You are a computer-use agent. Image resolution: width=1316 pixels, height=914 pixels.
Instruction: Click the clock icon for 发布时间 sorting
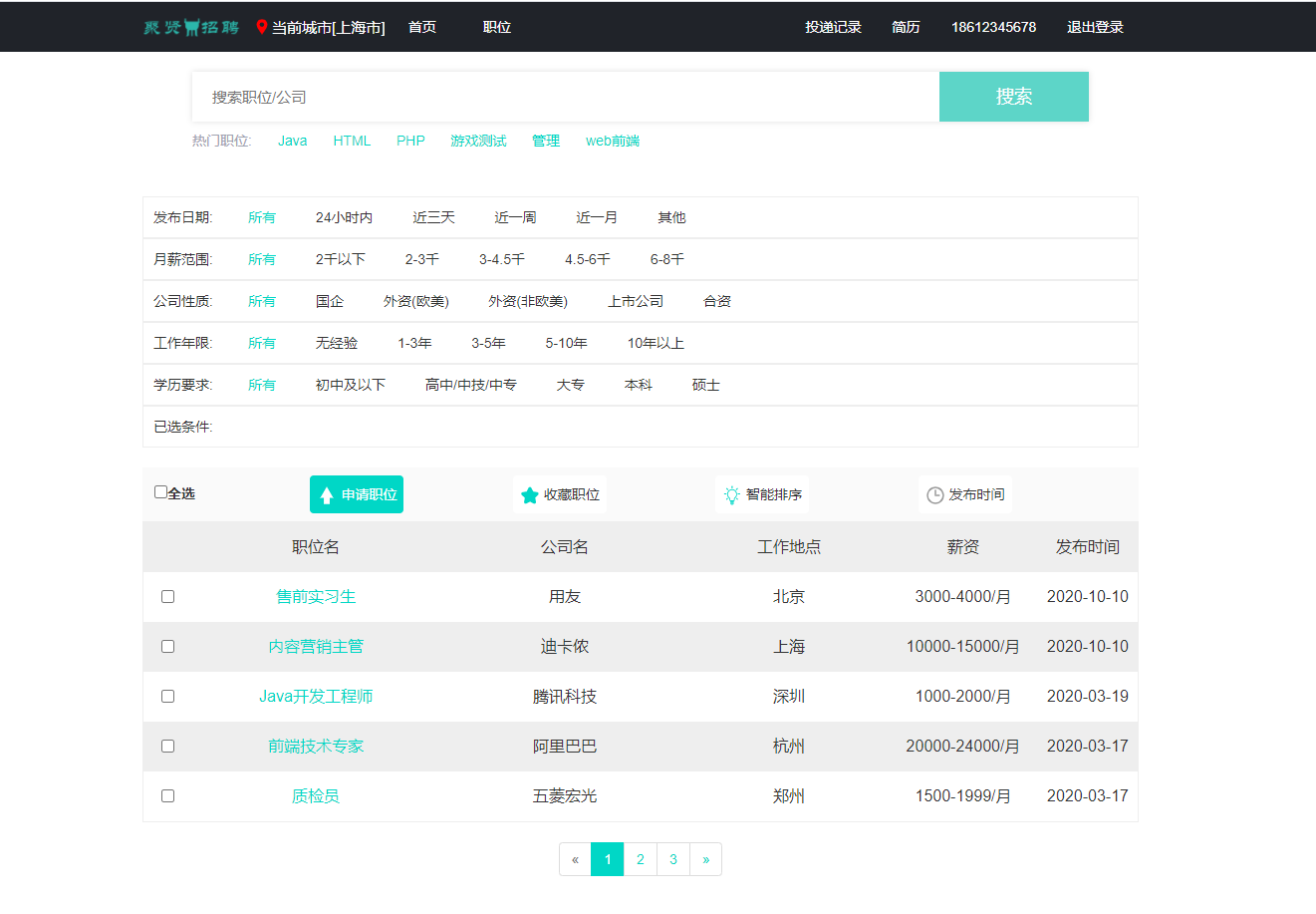[934, 495]
